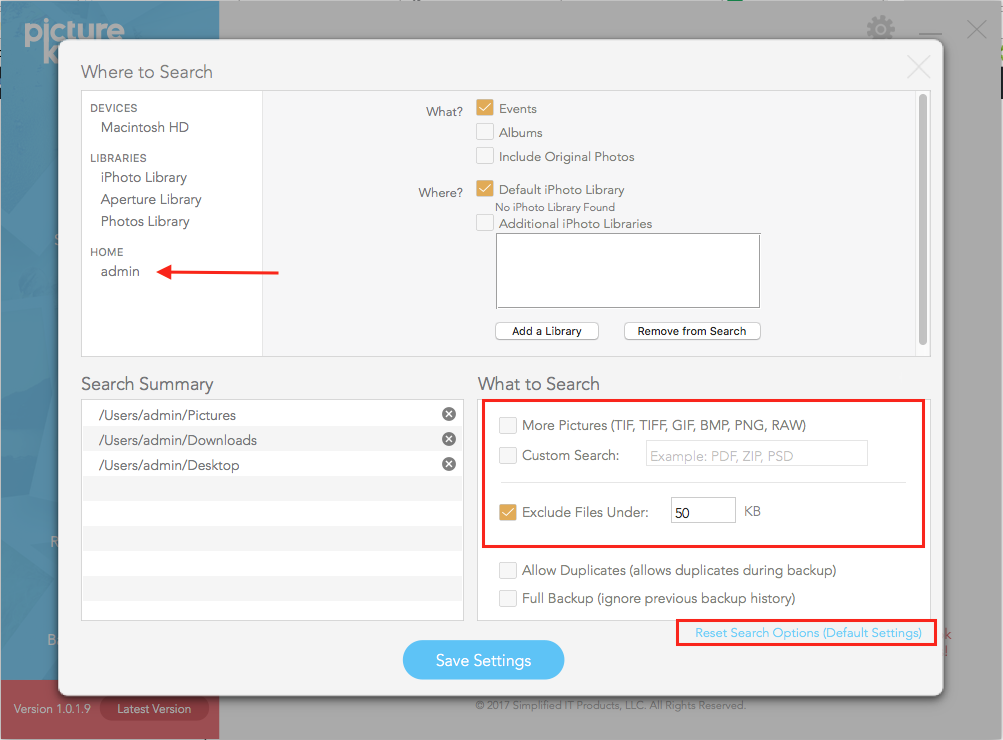1003x740 pixels.
Task: Select Macintosh HD in devices list
Action: pos(145,127)
